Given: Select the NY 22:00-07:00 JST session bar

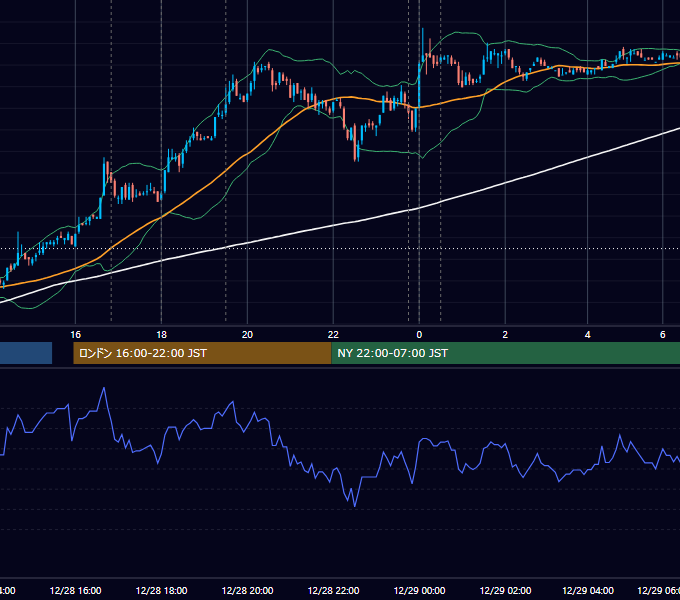Looking at the screenshot, I should pos(506,353).
